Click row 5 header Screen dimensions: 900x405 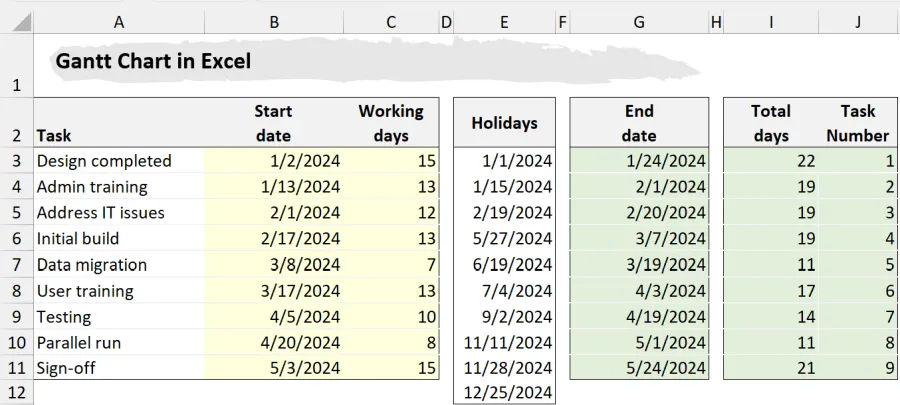click(x=16, y=212)
